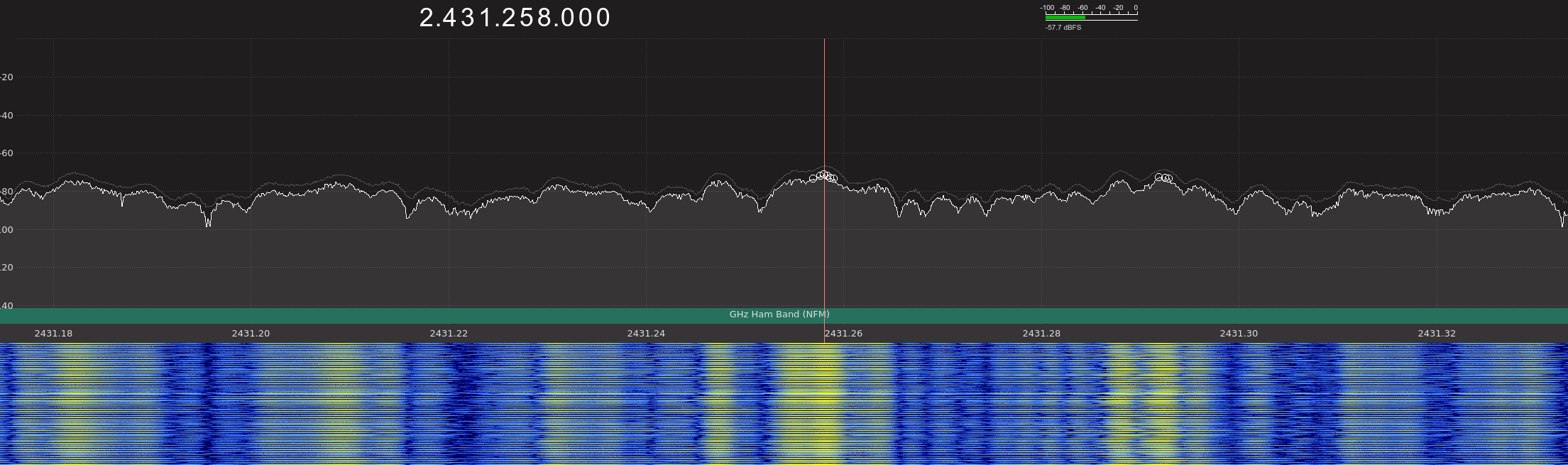Click the 2431.20 frequency axis label
The height and width of the screenshot is (465, 1568).
pos(251,334)
